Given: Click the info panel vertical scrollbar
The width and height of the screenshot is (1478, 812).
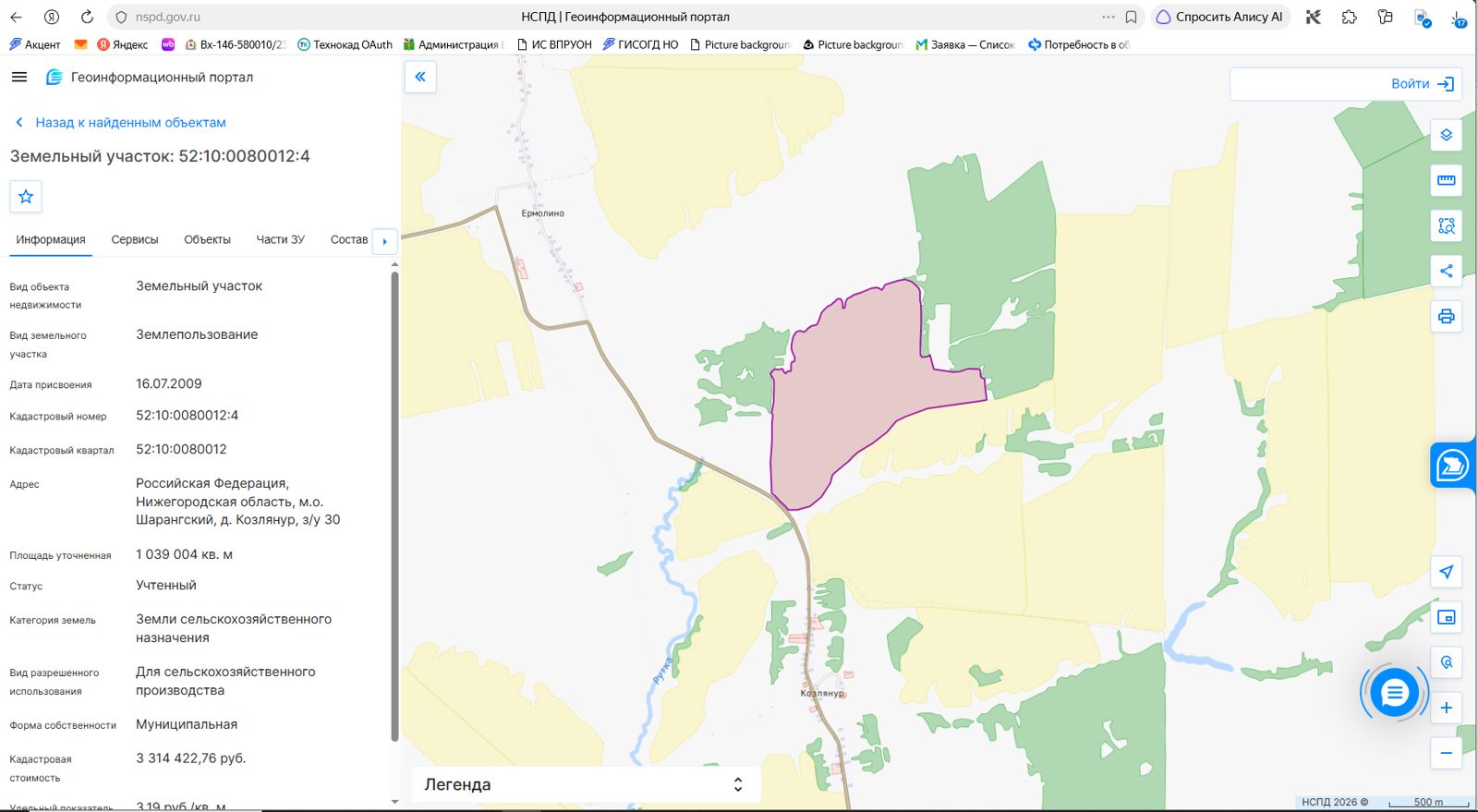Looking at the screenshot, I should [394, 505].
